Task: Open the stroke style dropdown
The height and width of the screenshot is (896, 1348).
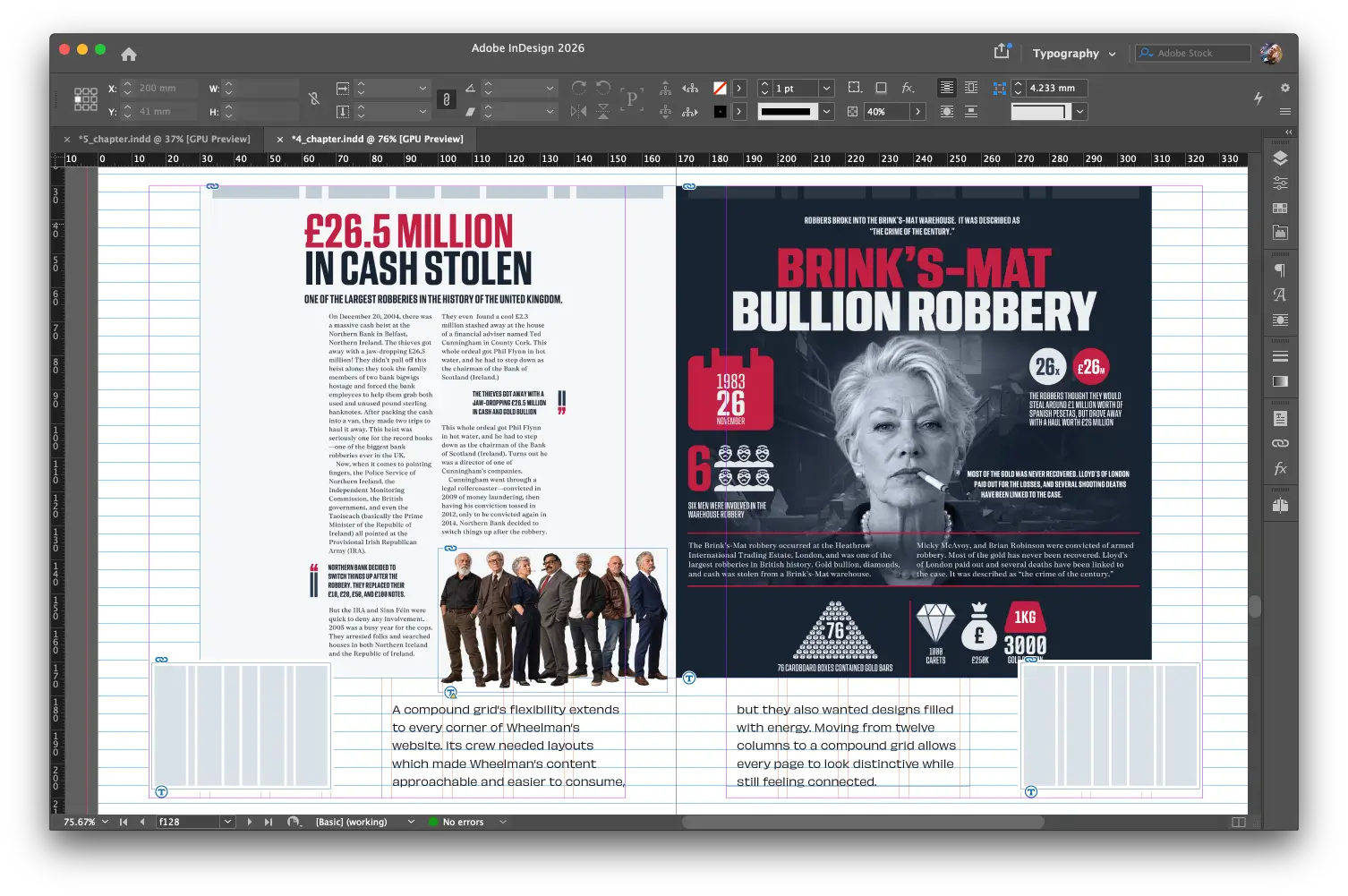Action: tap(826, 111)
